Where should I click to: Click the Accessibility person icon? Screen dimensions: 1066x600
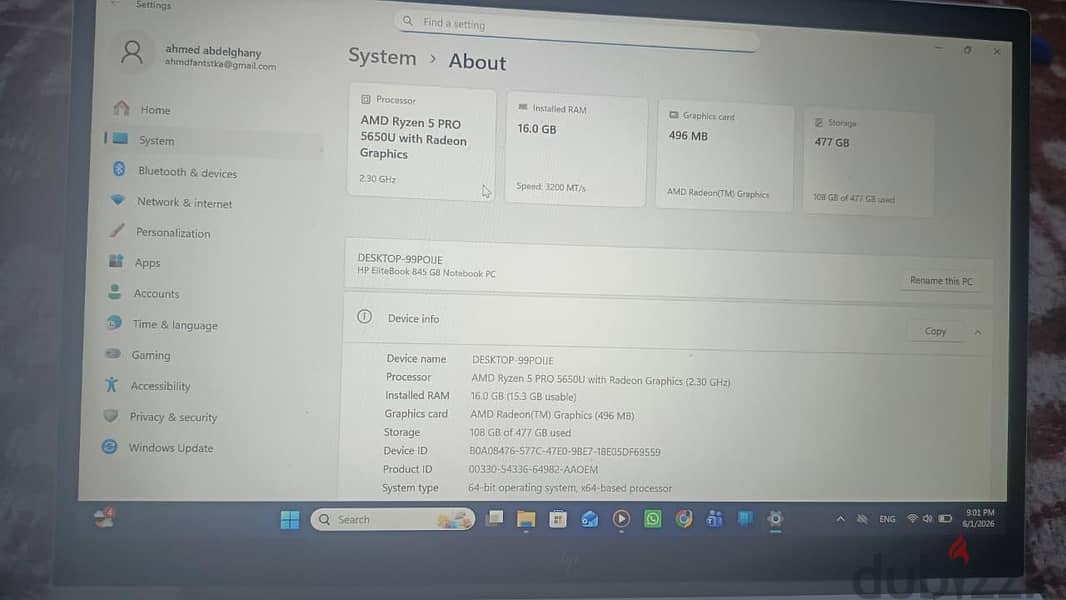pyautogui.click(x=111, y=385)
